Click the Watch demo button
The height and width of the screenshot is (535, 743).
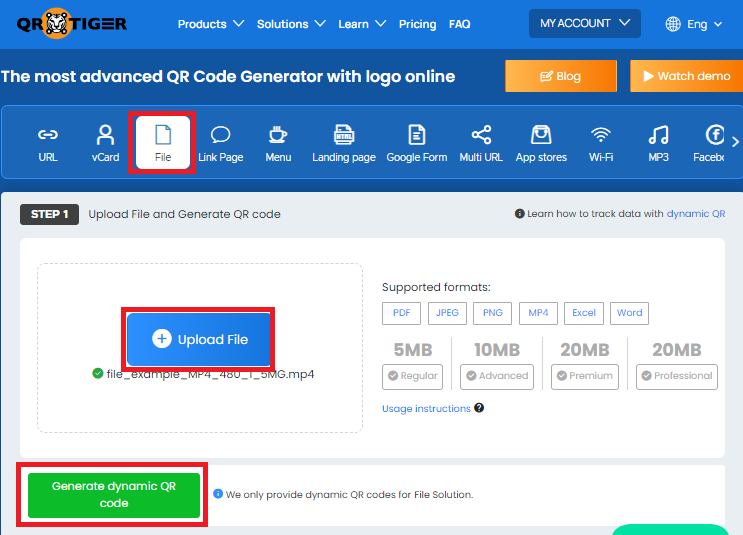(x=686, y=76)
